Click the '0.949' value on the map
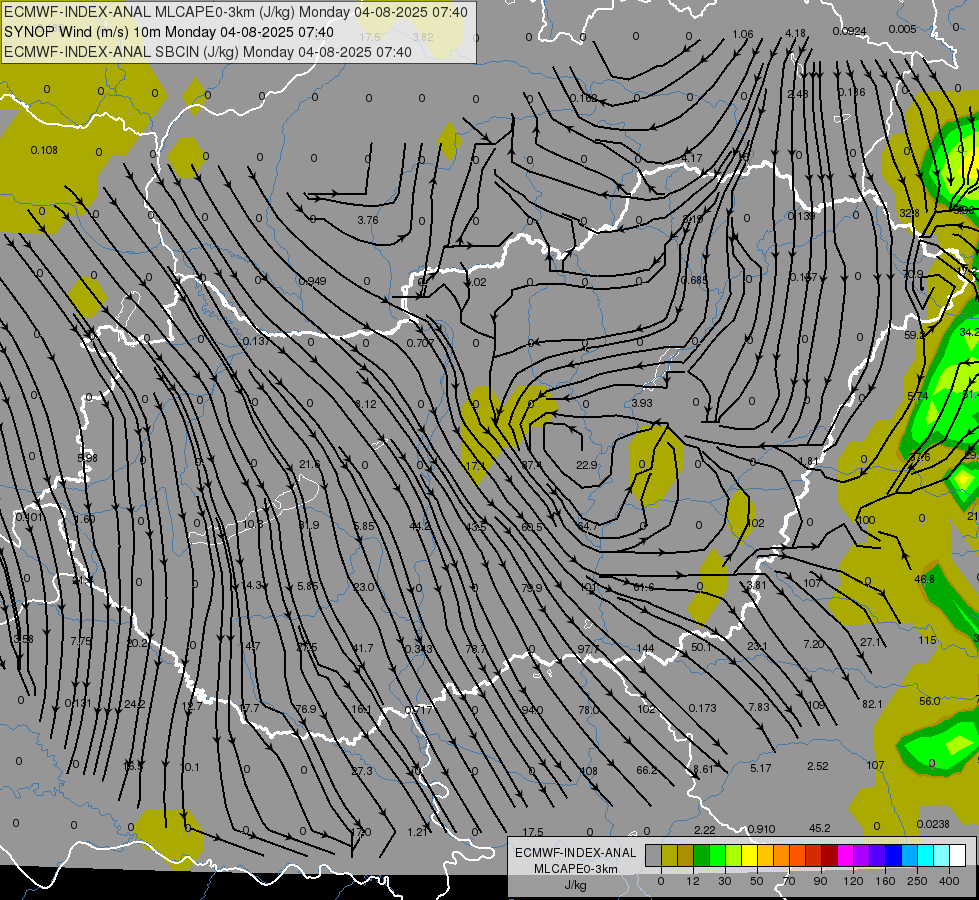Image resolution: width=979 pixels, height=900 pixels. pyautogui.click(x=312, y=281)
